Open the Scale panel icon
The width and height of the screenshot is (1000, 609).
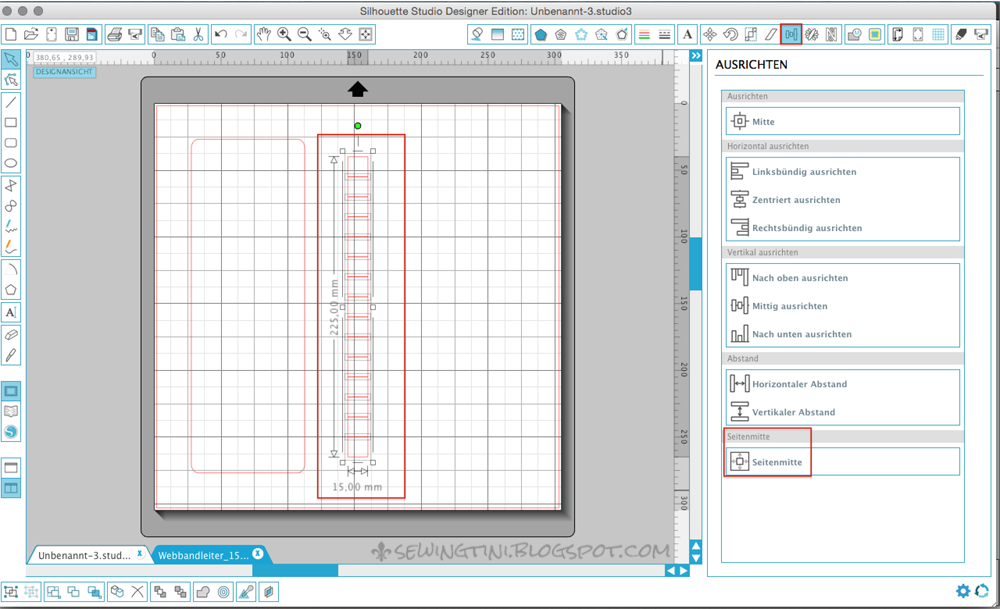coord(751,34)
